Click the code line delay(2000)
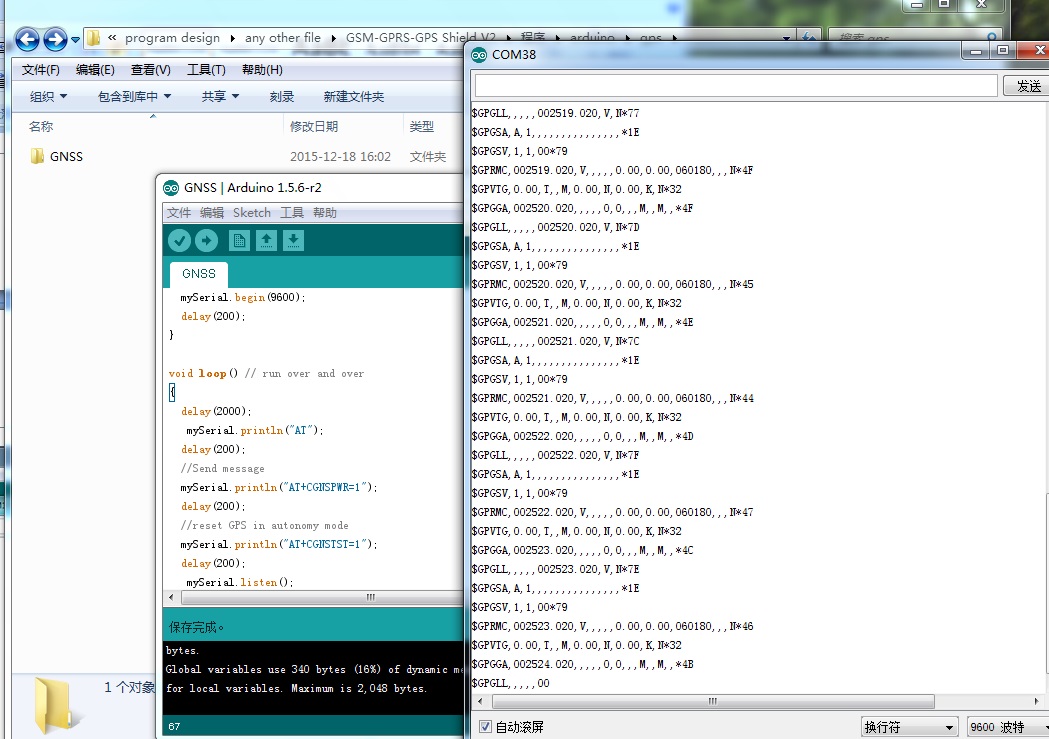The width and height of the screenshot is (1049, 739). (x=216, y=411)
